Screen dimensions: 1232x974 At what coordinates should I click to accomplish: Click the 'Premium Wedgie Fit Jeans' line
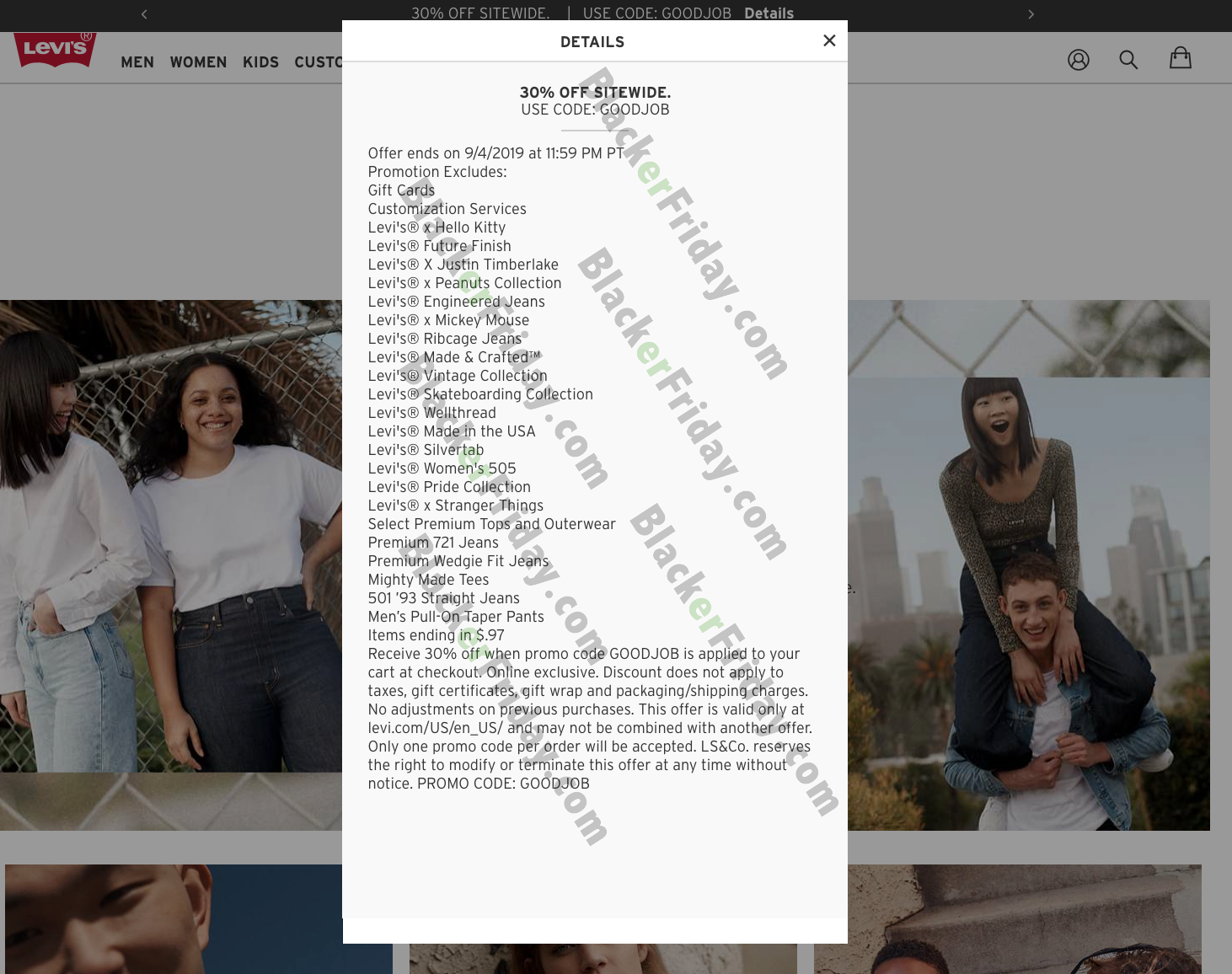click(x=458, y=561)
